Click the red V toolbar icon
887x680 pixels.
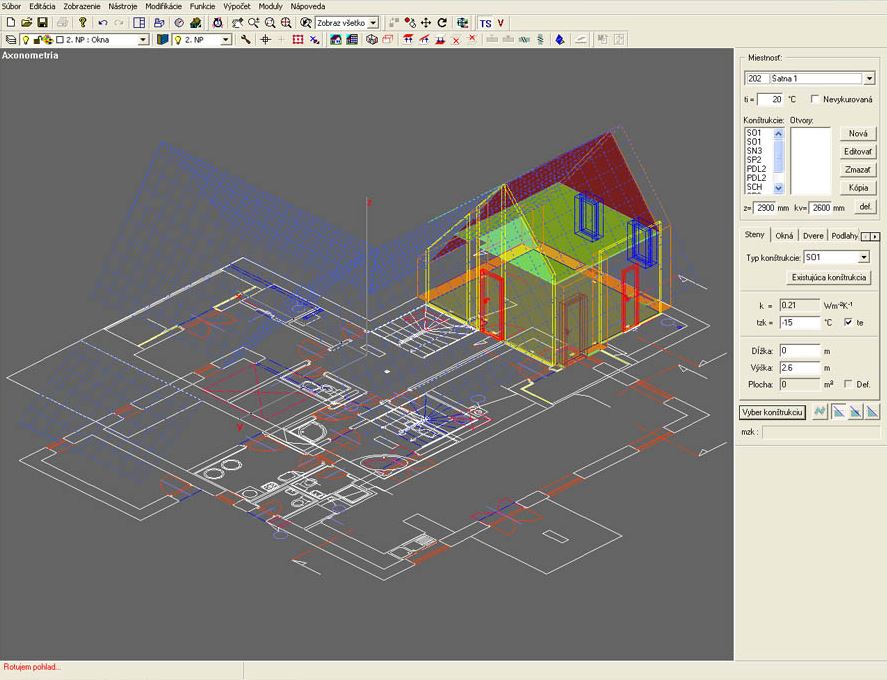pos(500,22)
